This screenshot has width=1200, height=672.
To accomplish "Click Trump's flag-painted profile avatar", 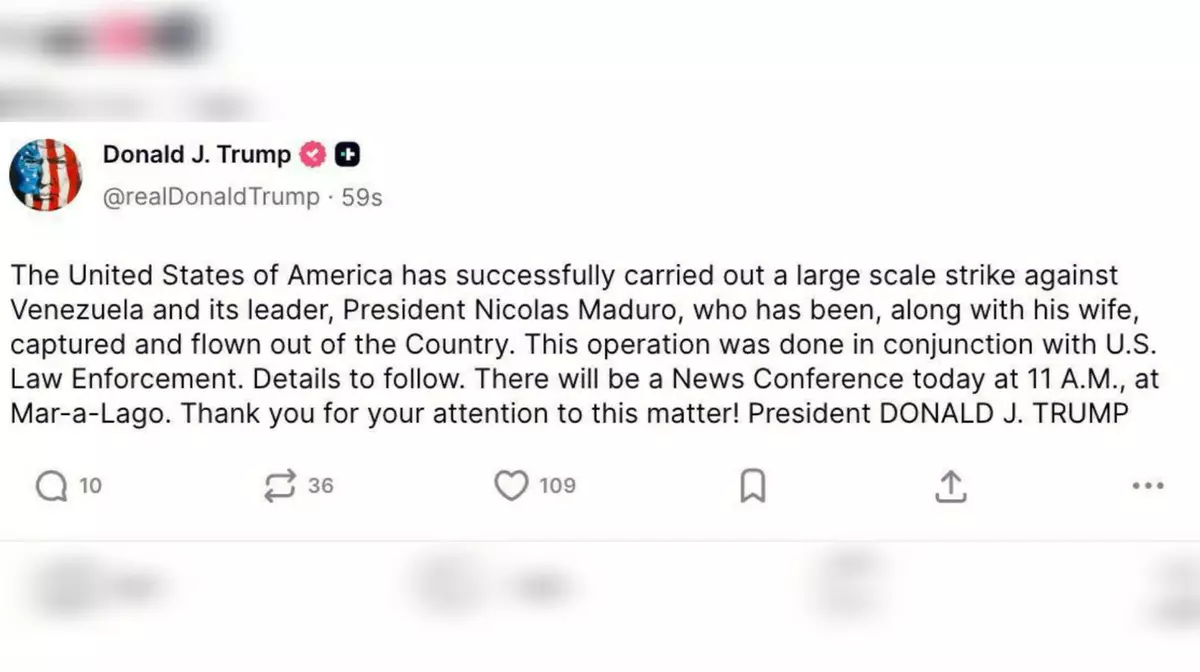I will pyautogui.click(x=46, y=174).
